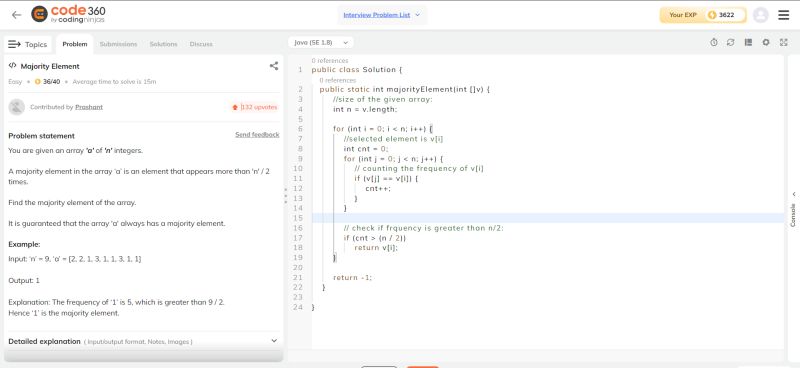Screen dimensions: 800x368
Task: Open the hamburger main menu
Action: tap(784, 15)
